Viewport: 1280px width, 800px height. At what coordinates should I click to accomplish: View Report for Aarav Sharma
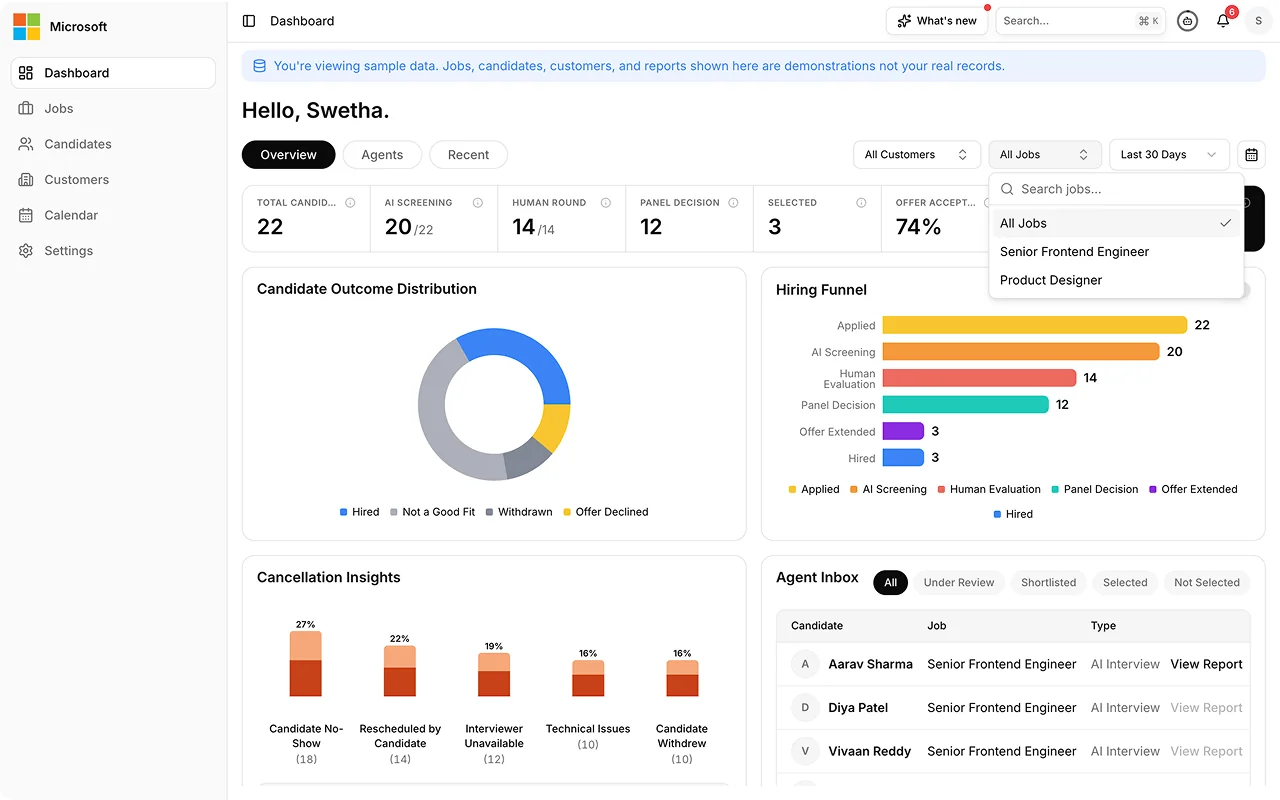click(x=1206, y=664)
